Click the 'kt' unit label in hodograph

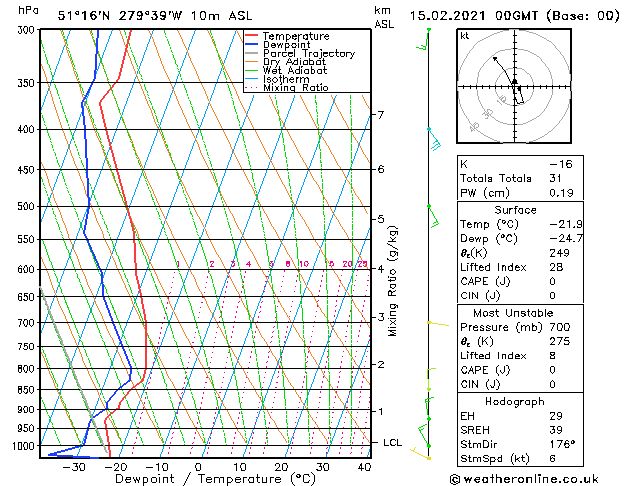point(465,36)
